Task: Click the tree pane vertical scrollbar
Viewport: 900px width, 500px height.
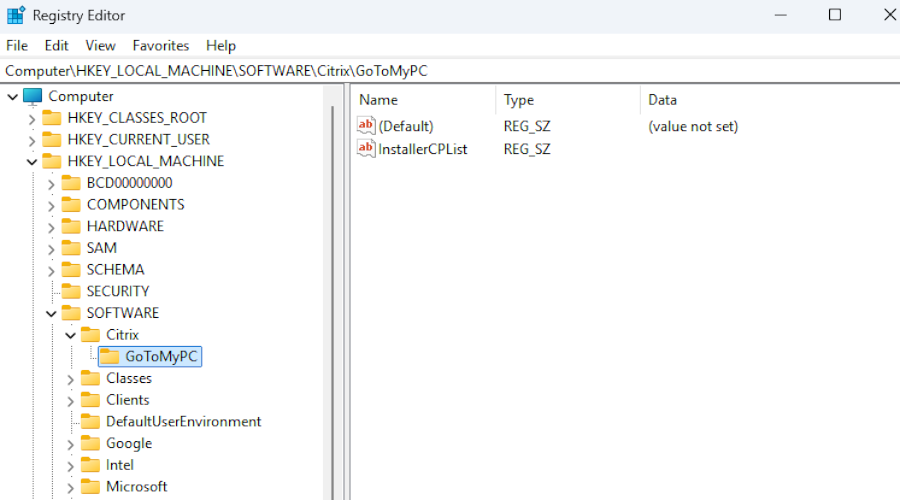Action: 334,300
